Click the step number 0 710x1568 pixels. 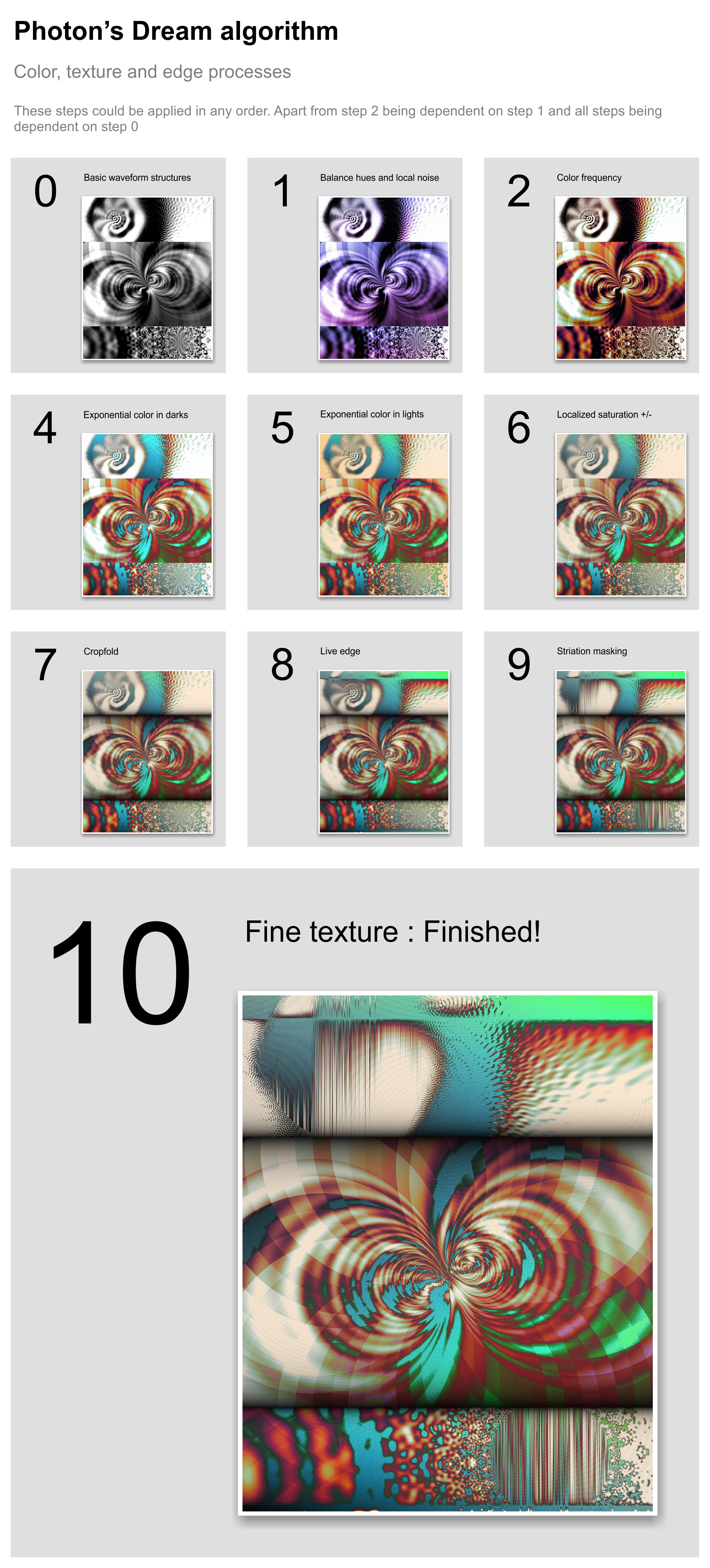tap(46, 191)
